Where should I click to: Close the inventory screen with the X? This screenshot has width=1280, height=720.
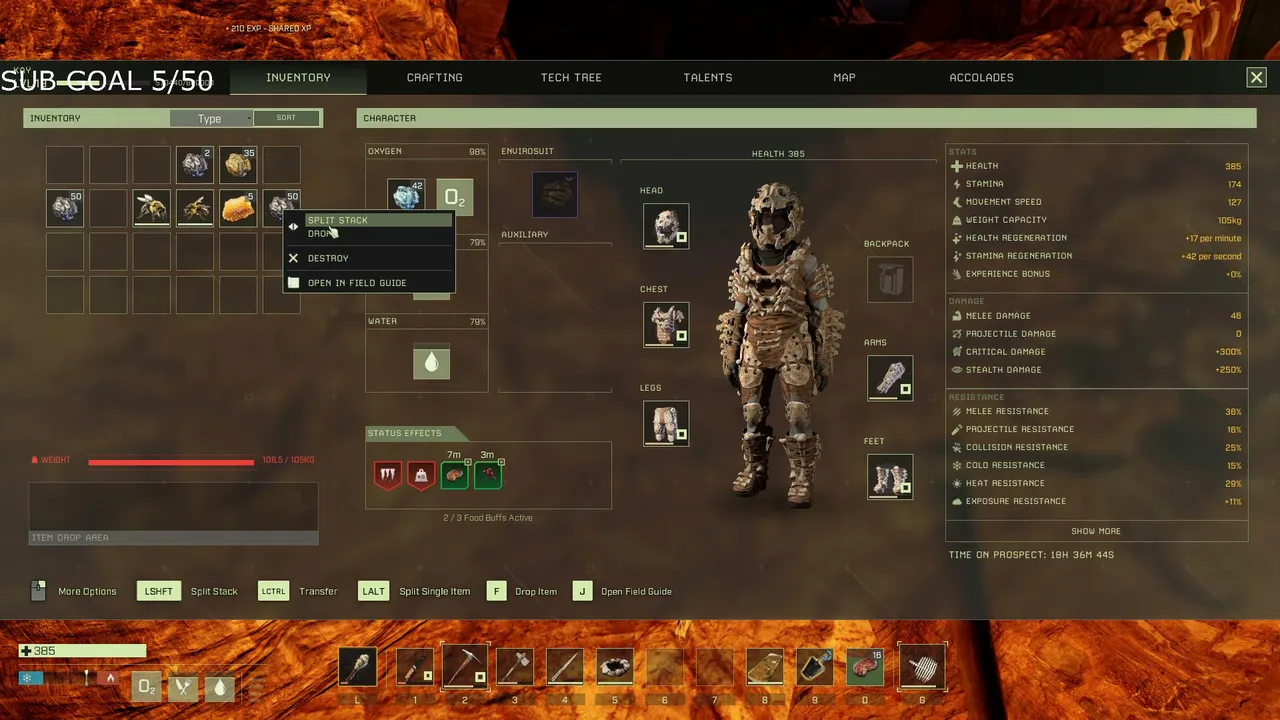click(1256, 77)
